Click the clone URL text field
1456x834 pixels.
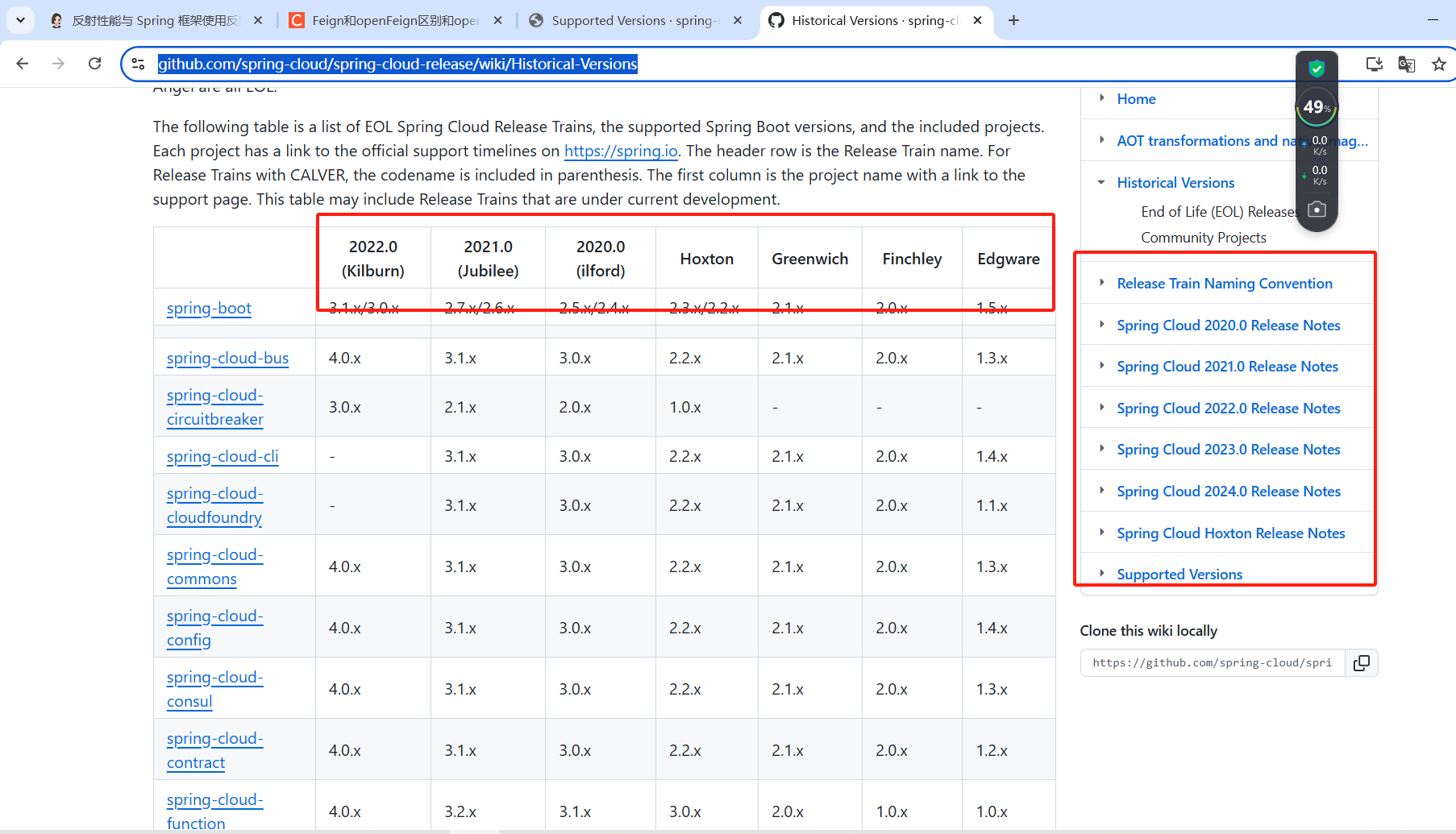1213,663
